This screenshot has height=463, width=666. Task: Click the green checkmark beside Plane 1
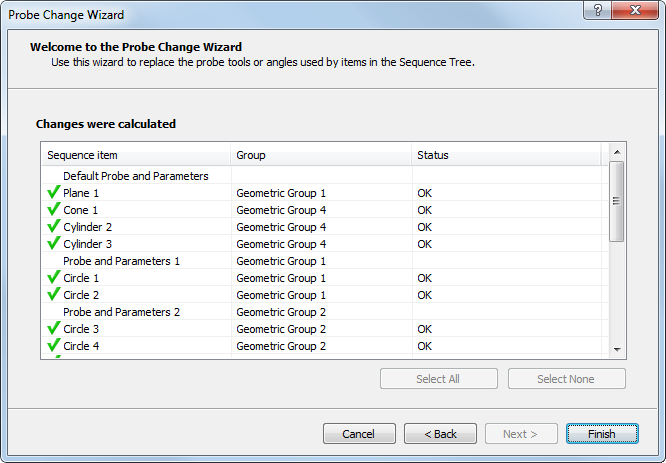pyautogui.click(x=53, y=193)
